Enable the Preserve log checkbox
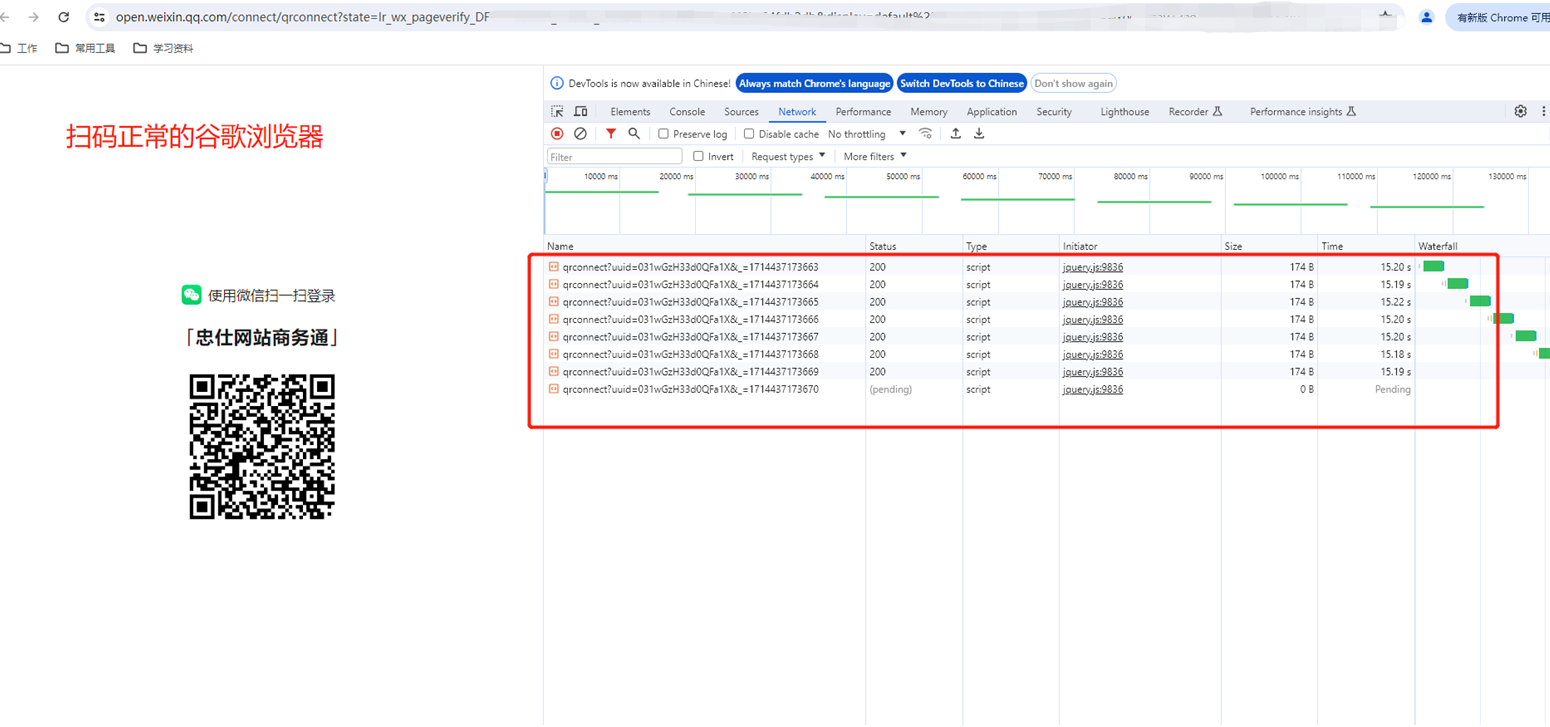 [x=663, y=134]
